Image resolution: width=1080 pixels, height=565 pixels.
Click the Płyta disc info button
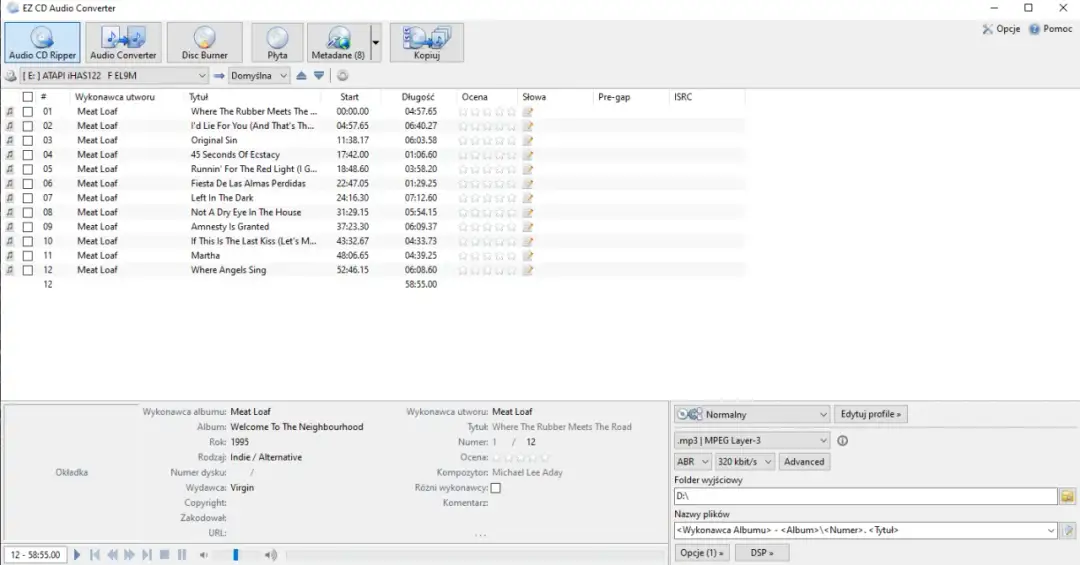click(277, 43)
